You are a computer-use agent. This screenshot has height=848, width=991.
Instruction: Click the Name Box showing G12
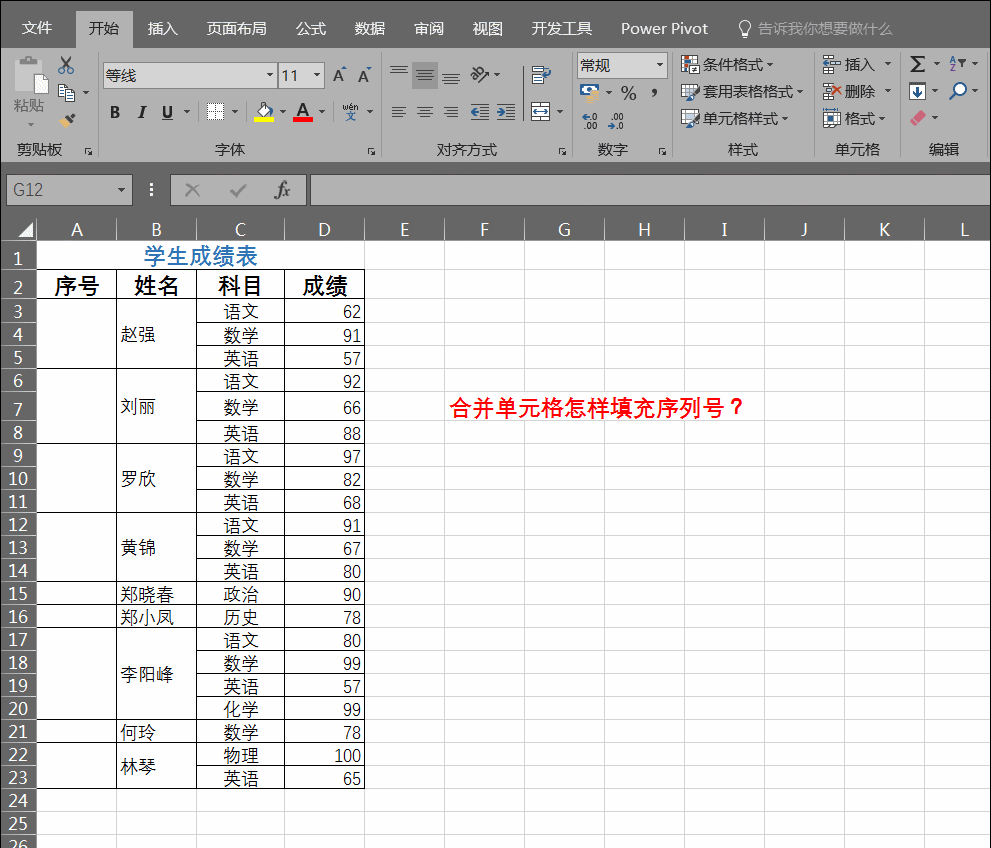tap(68, 190)
